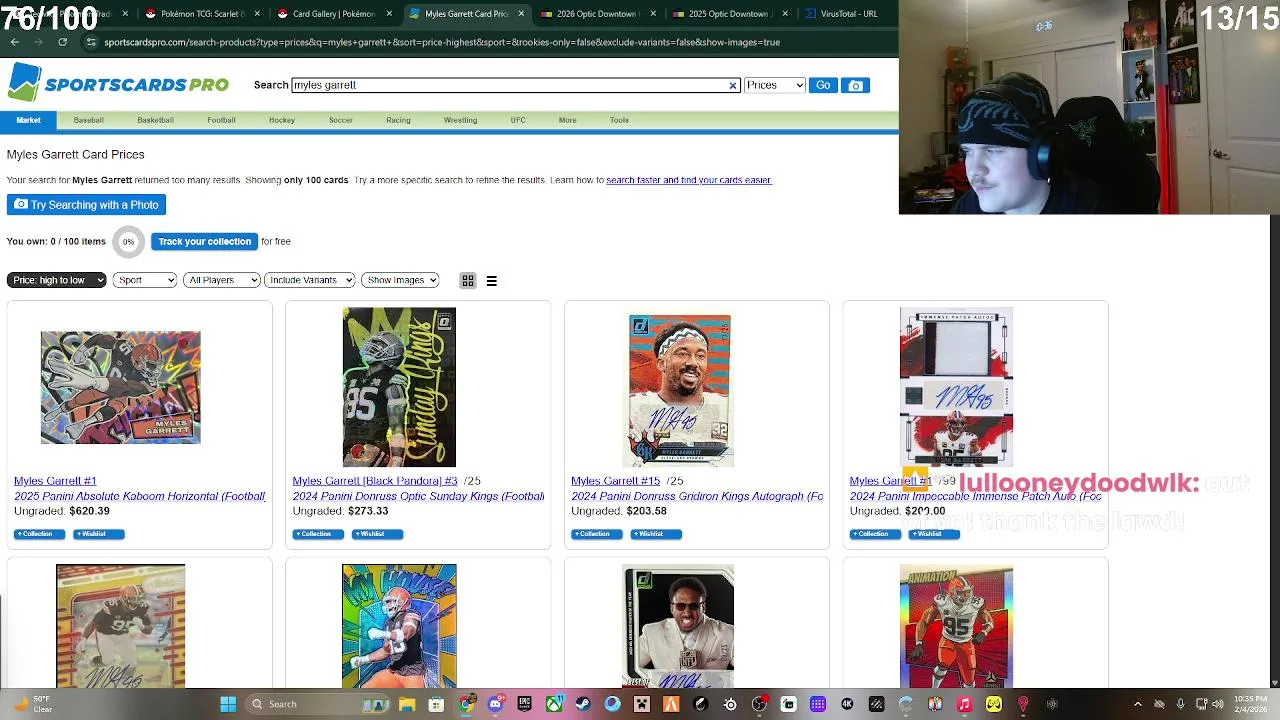This screenshot has height=720, width=1280.
Task: Open Microsoft Store taskbar icon
Action: [436, 704]
